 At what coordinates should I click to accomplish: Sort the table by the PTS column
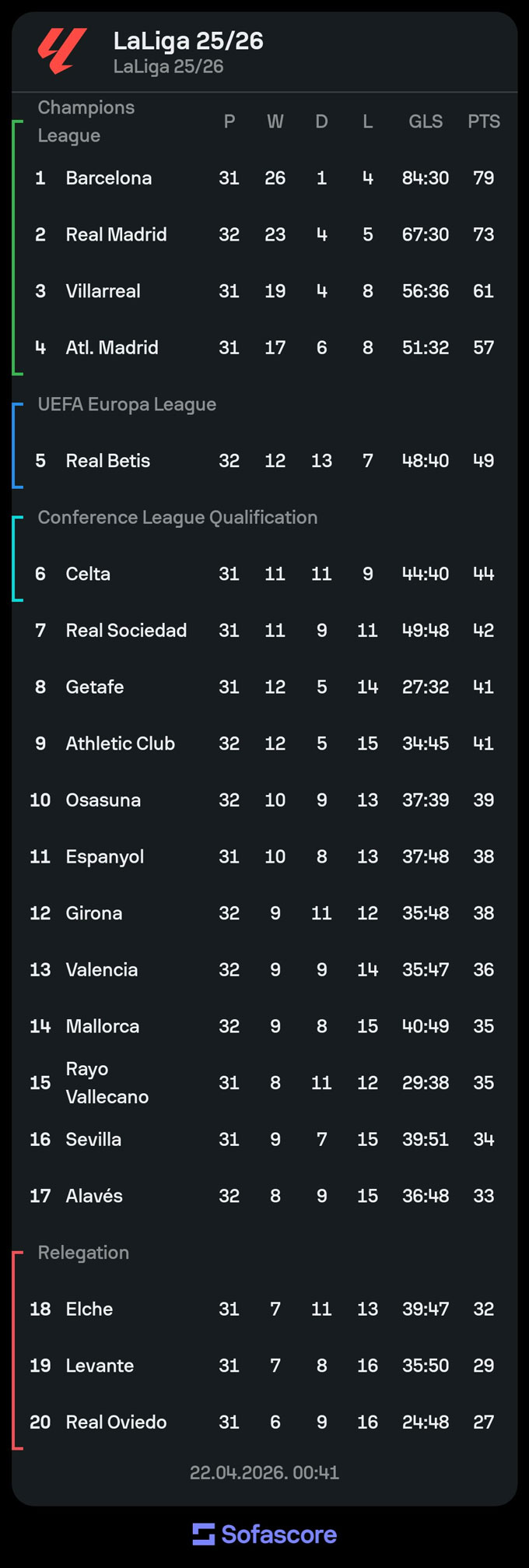point(483,121)
